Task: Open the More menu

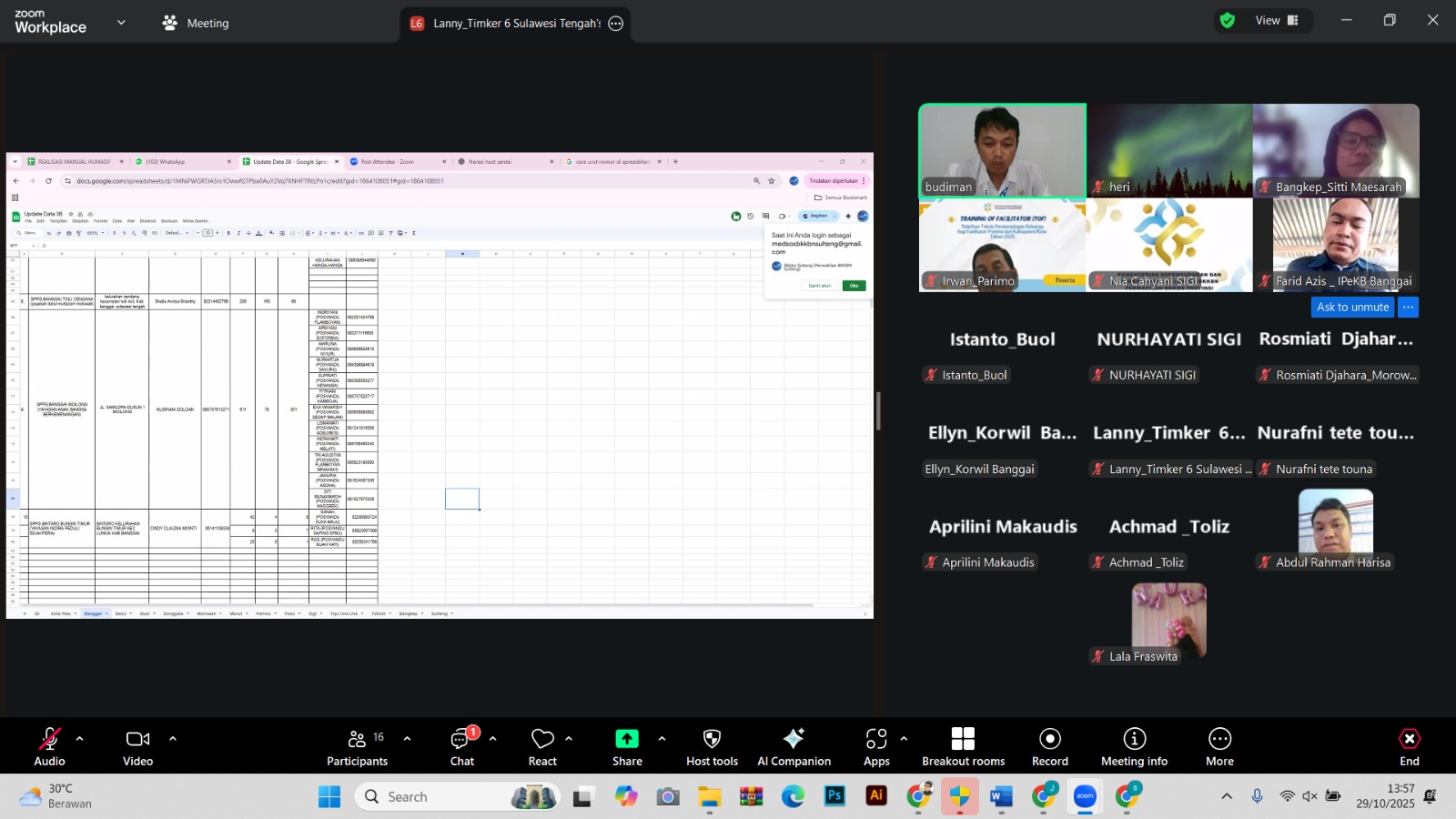Action: (1220, 747)
